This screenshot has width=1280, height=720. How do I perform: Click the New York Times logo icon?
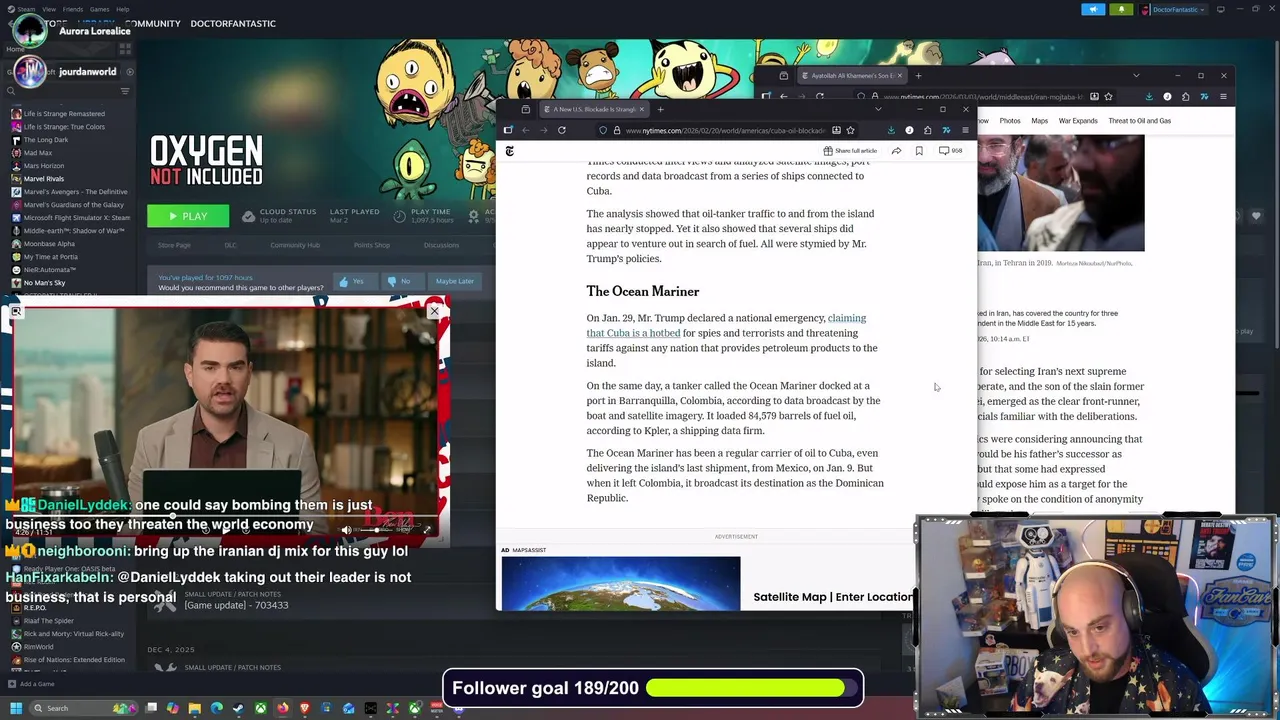[x=510, y=151]
